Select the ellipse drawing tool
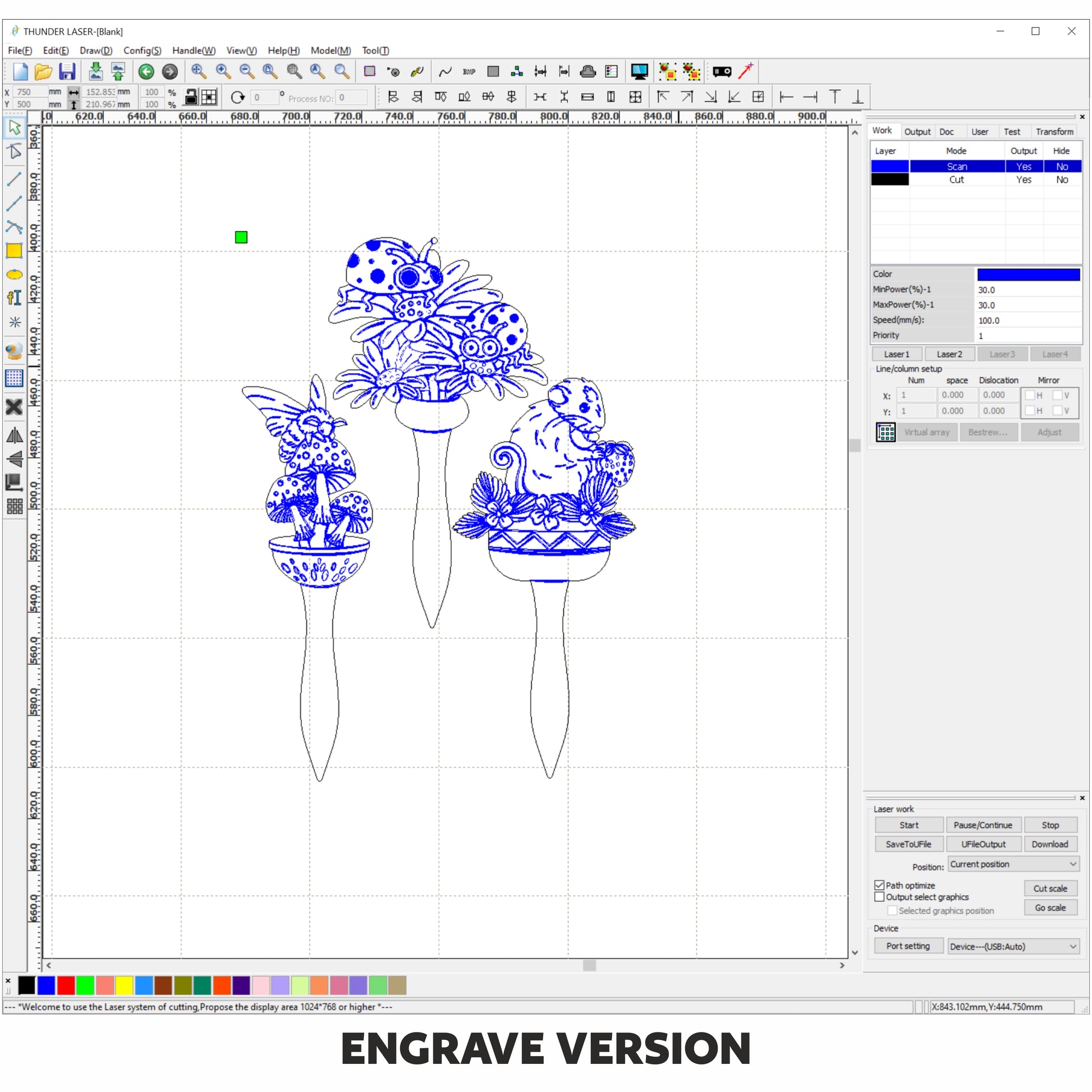This screenshot has height=1092, width=1092. (x=14, y=275)
